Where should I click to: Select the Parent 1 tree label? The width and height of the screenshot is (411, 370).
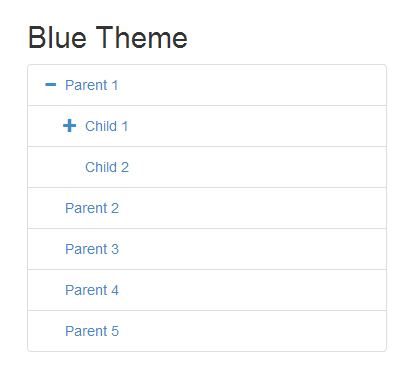92,85
